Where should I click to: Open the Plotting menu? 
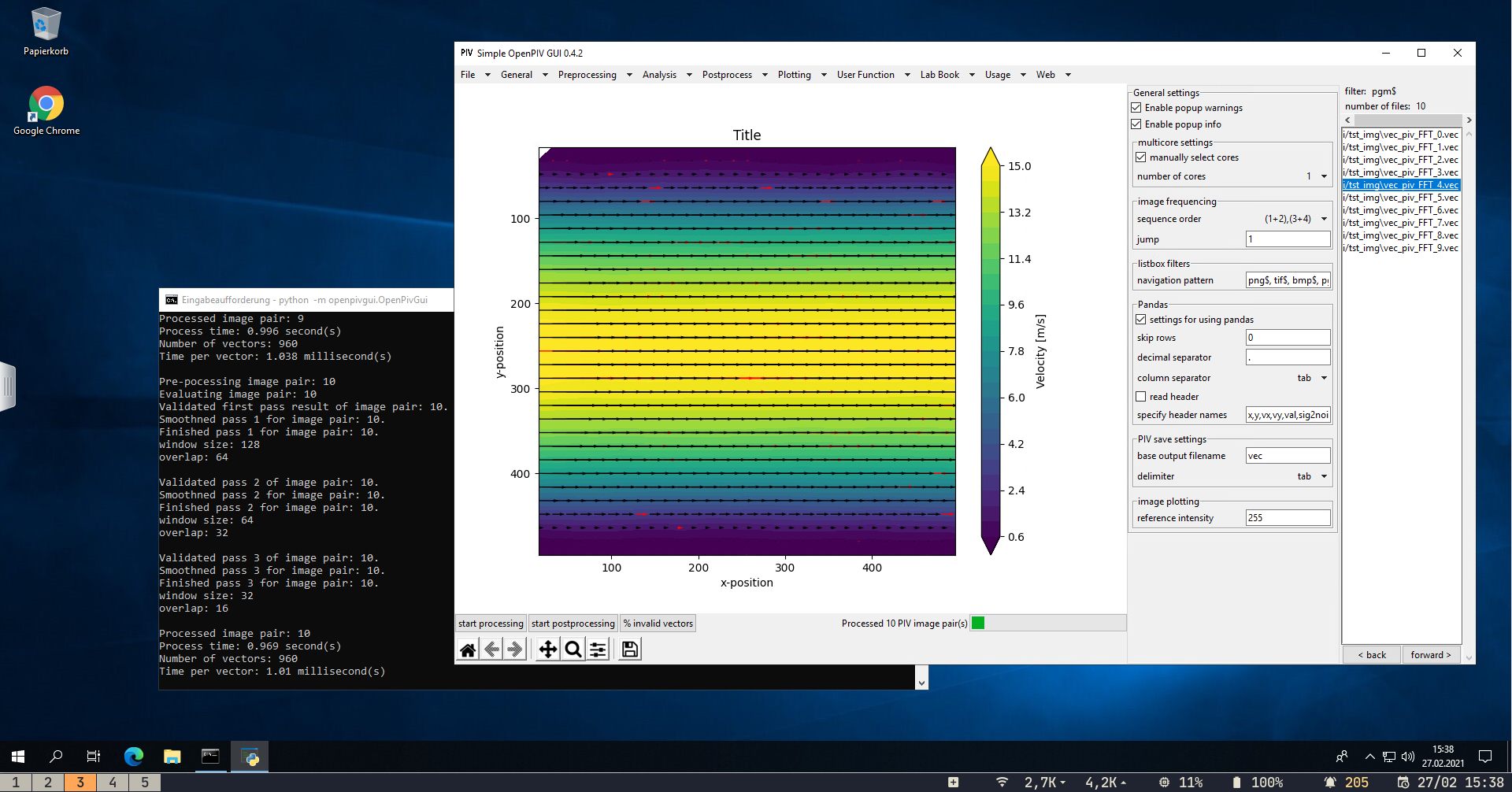[795, 74]
